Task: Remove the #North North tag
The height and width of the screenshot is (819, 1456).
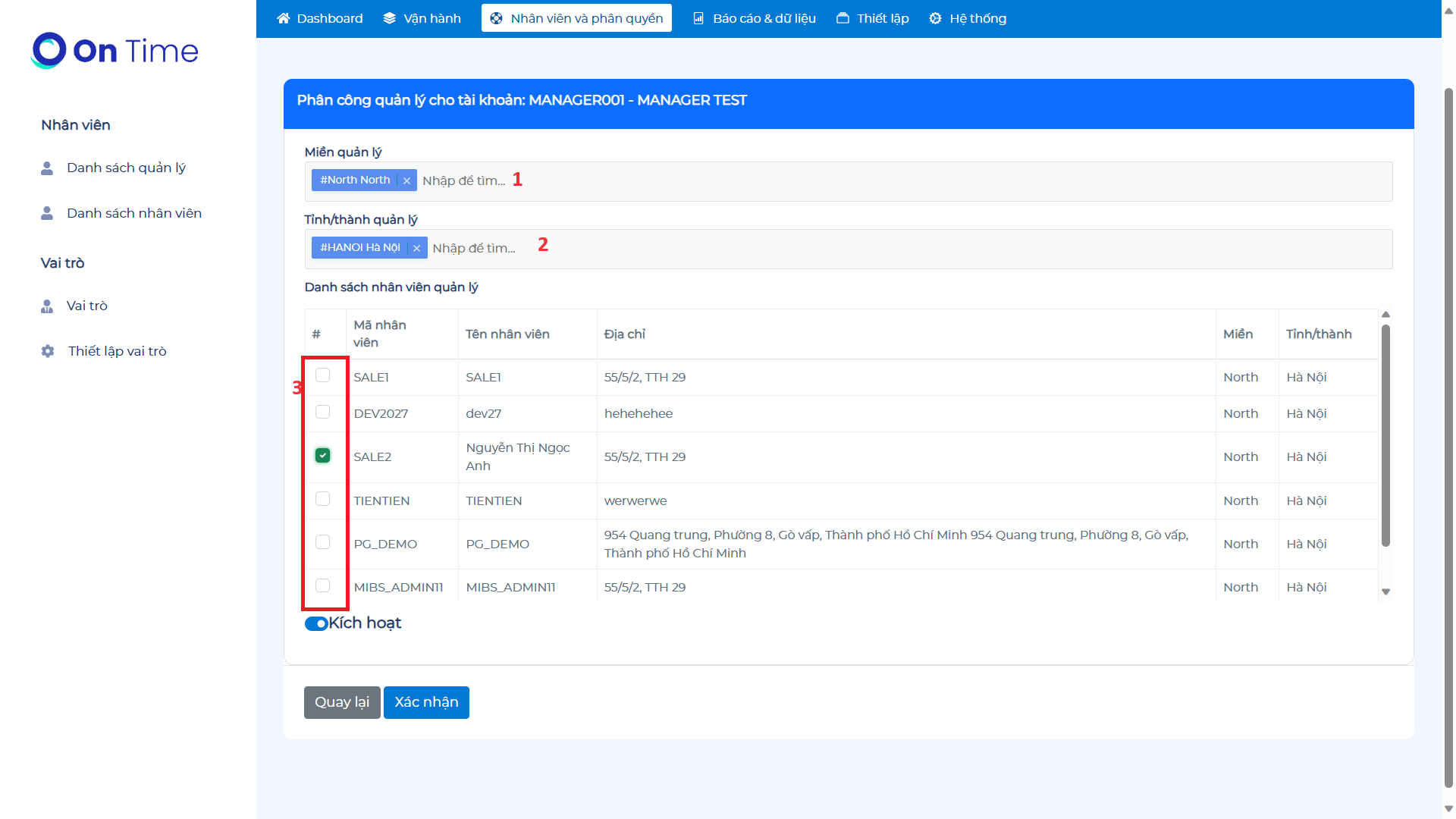Action: pos(406,180)
